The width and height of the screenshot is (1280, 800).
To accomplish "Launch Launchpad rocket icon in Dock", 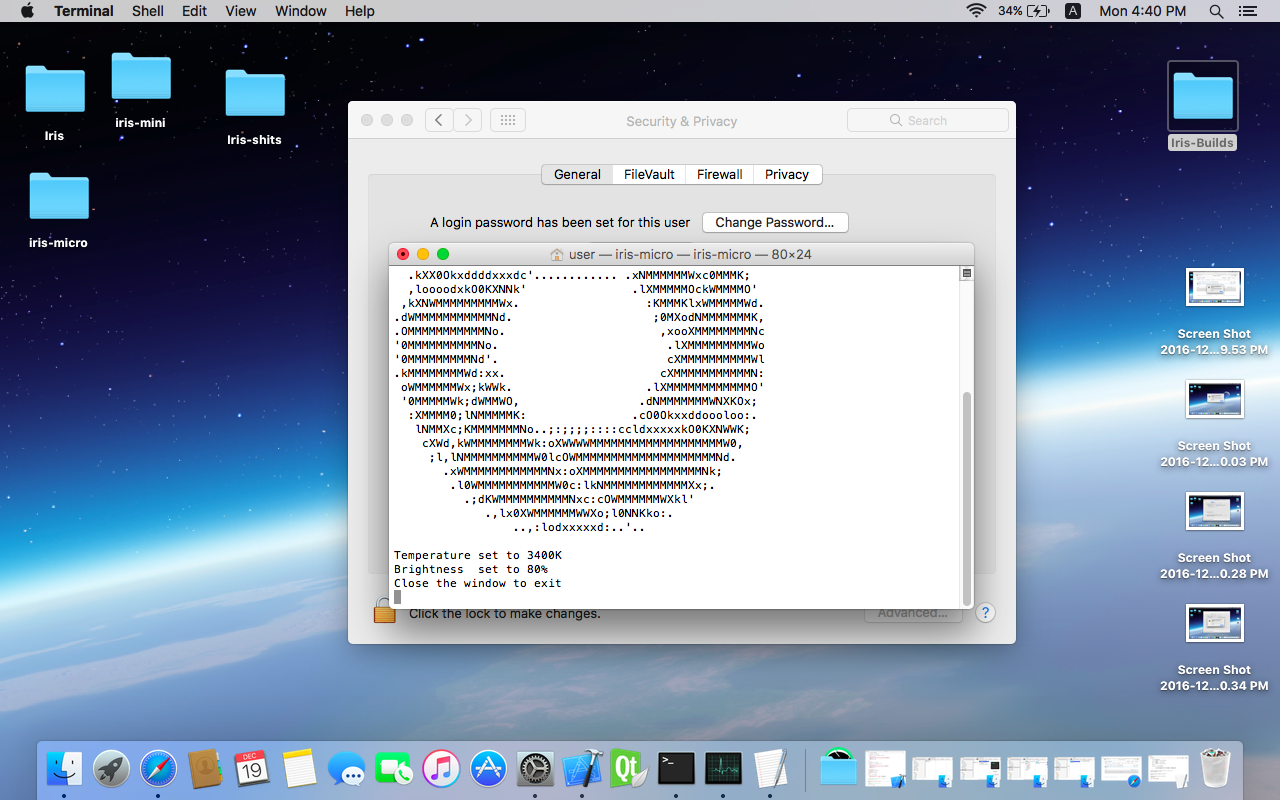I will pyautogui.click(x=111, y=769).
